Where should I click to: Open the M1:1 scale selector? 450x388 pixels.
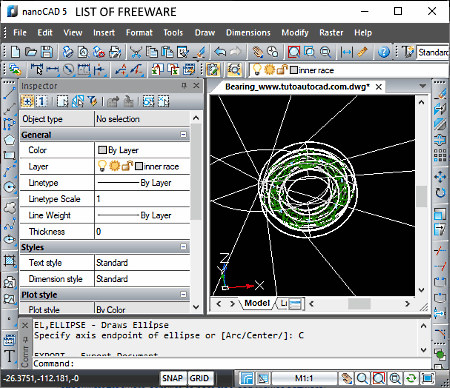click(x=304, y=378)
